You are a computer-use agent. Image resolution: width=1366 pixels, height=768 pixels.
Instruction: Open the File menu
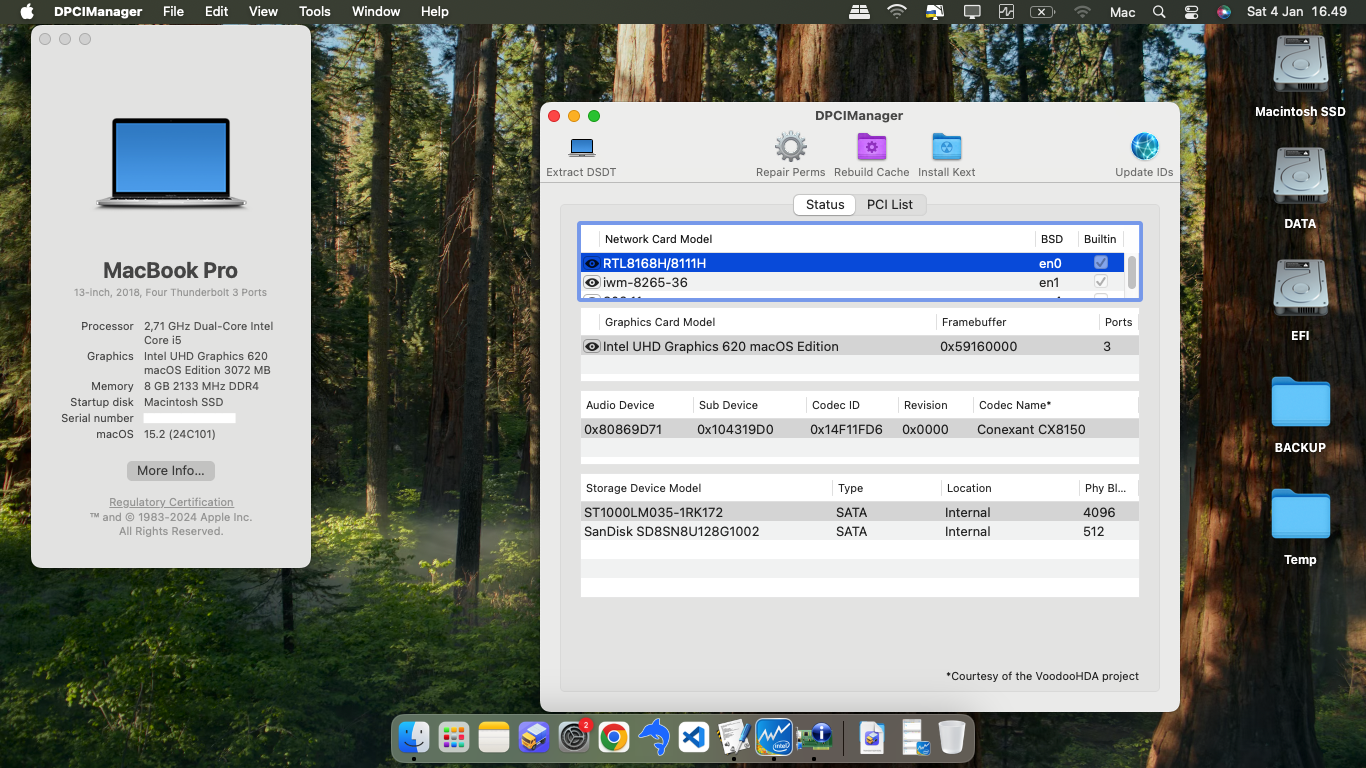(173, 12)
